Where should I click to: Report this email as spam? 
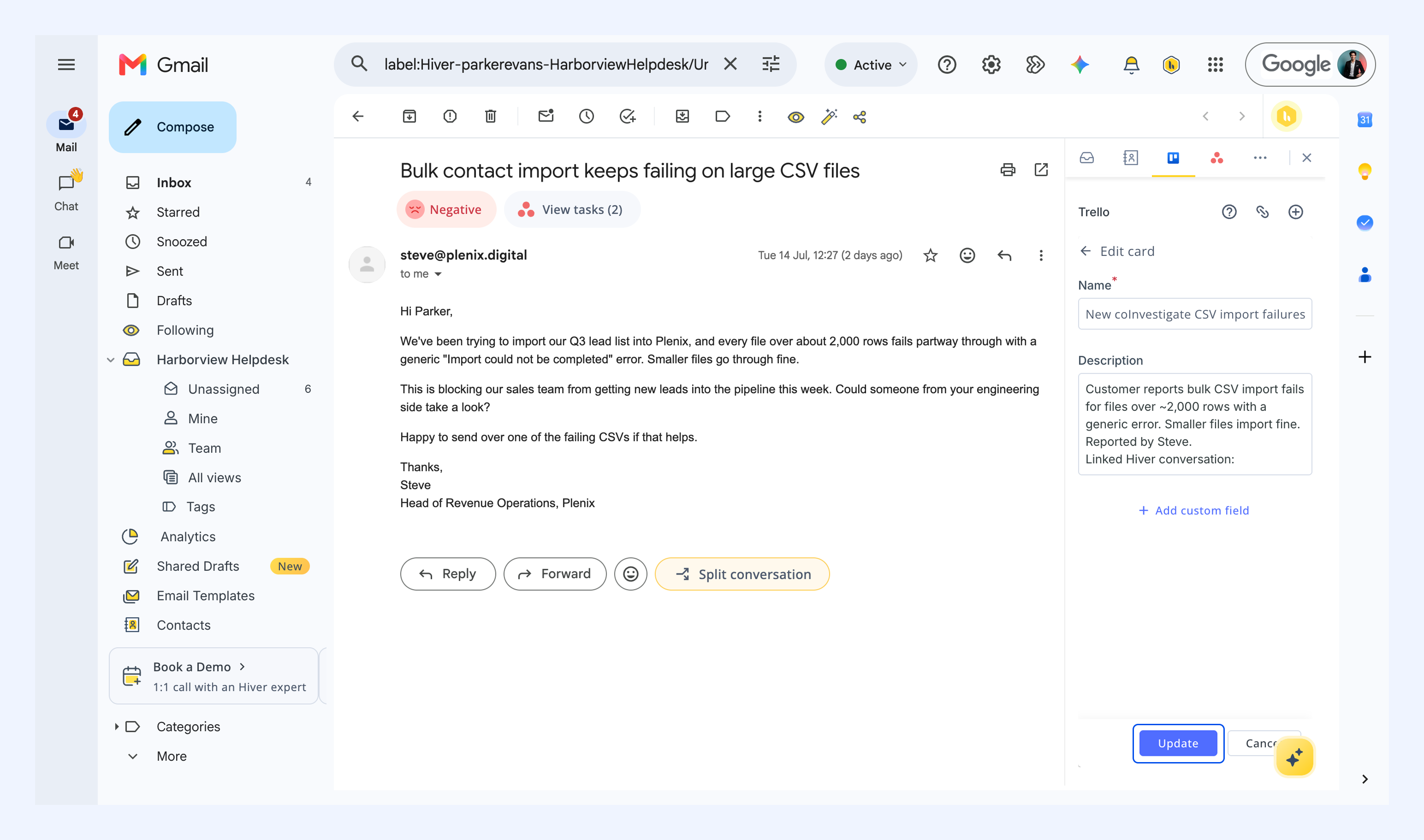click(x=450, y=117)
